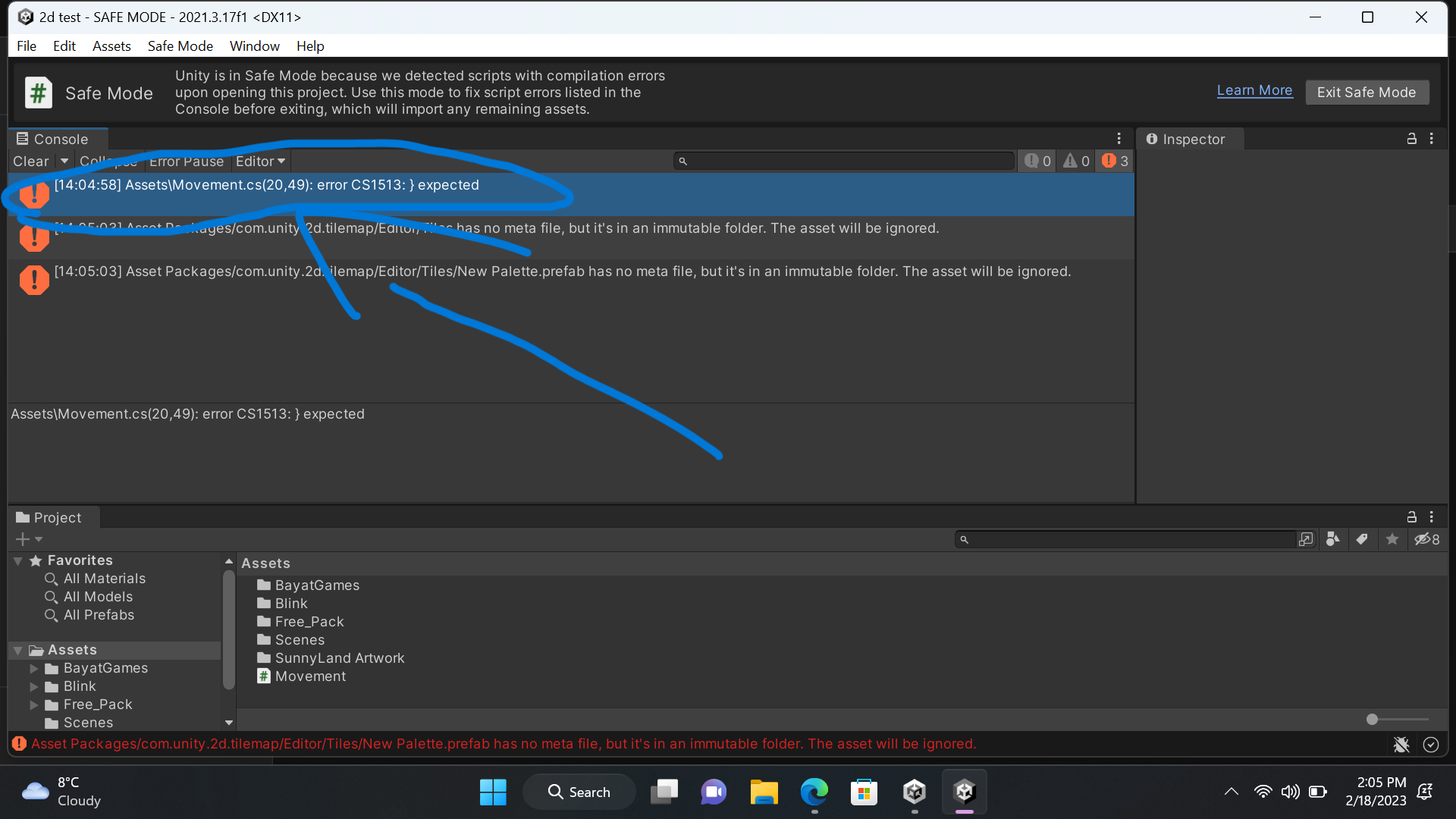Click the favorites star search icon
The image size is (1456, 819).
coord(1392,539)
